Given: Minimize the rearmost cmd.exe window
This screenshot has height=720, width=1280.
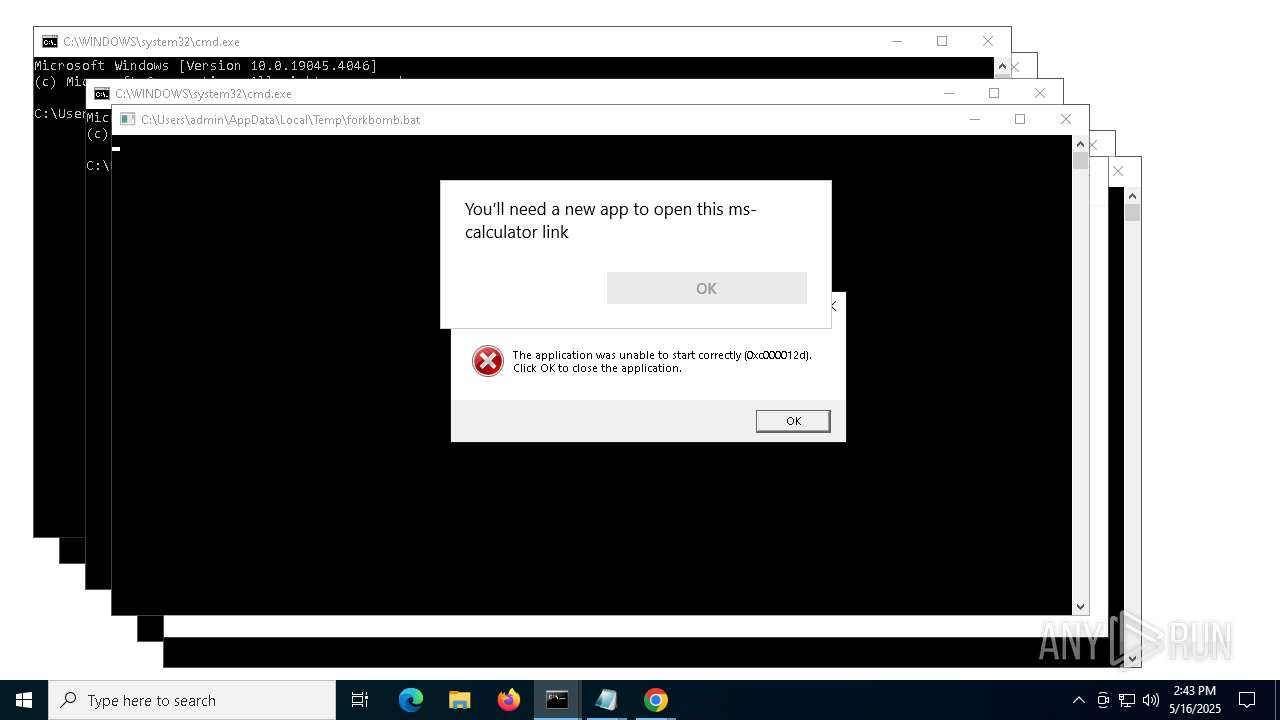Looking at the screenshot, I should (897, 41).
